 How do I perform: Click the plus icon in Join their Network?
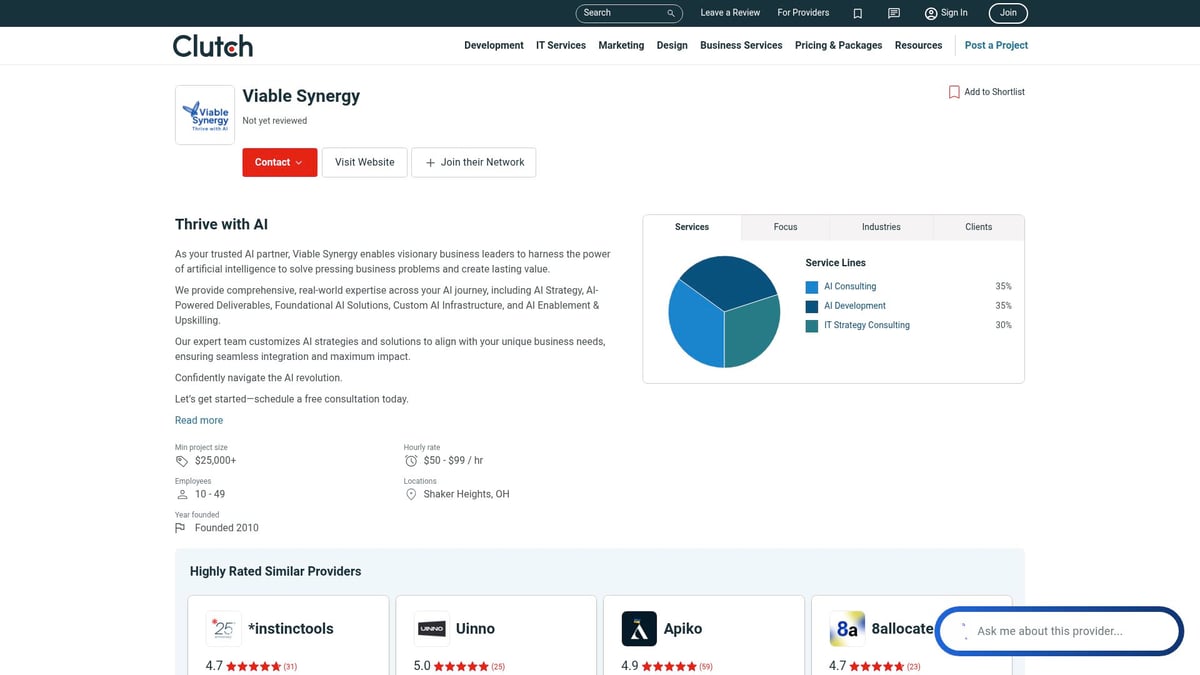point(430,163)
